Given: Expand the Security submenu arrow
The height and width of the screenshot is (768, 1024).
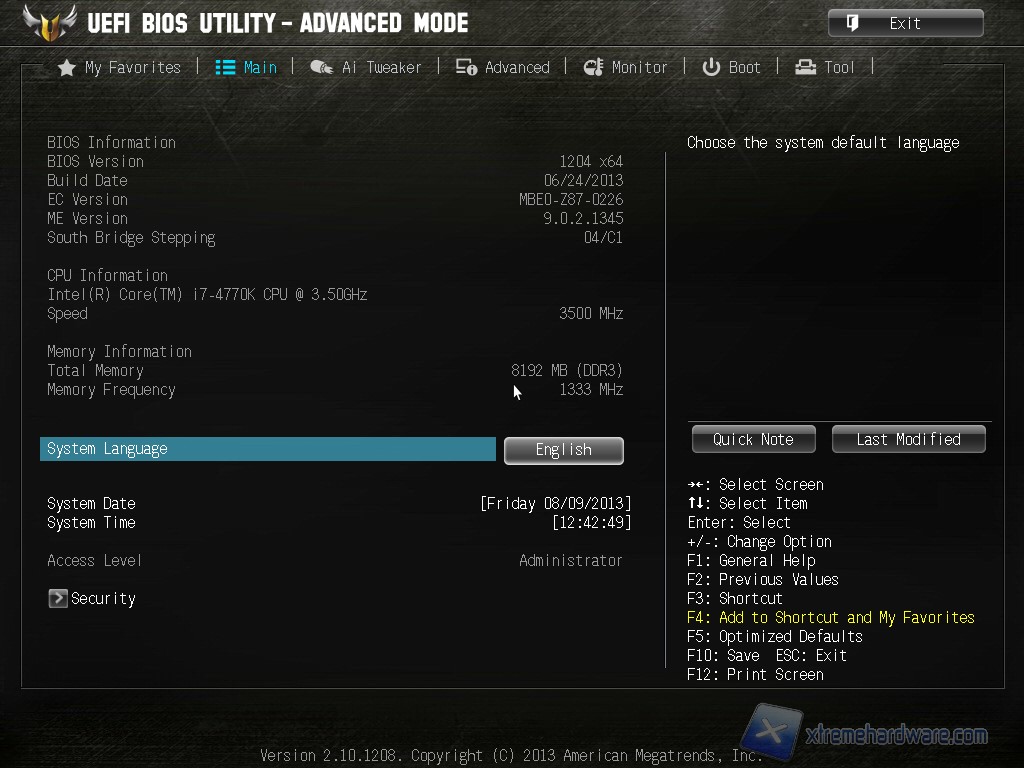Looking at the screenshot, I should [x=57, y=598].
